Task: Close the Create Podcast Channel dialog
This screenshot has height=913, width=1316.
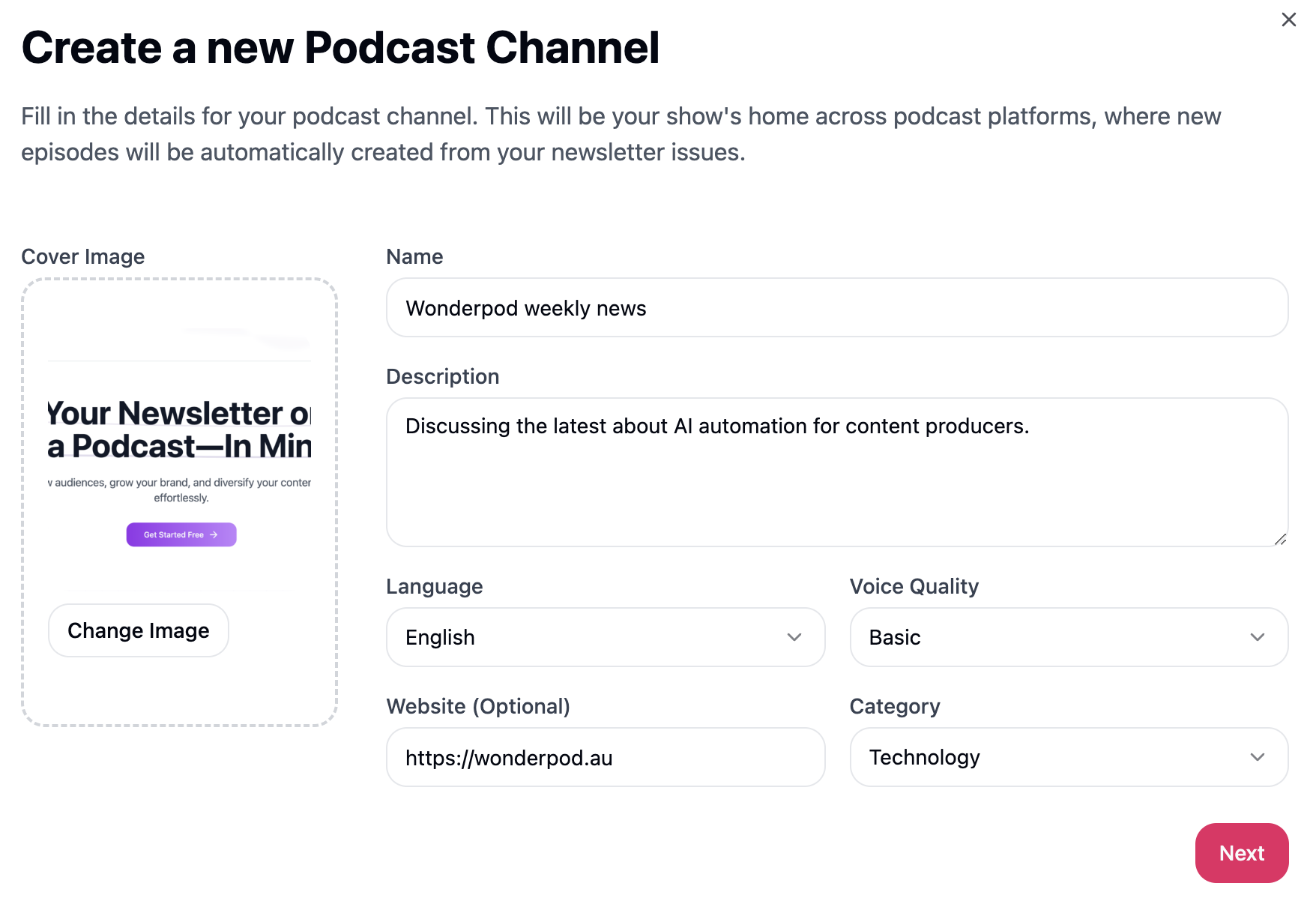Action: (x=1288, y=19)
